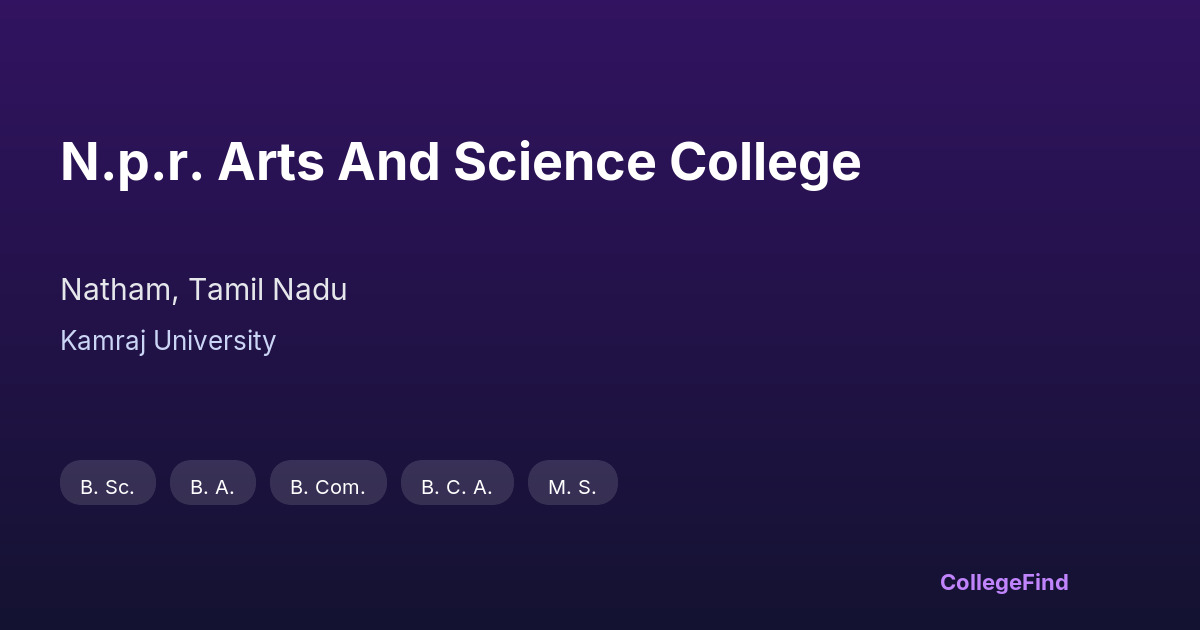Screen dimensions: 1200x630
Task: Click the N.p.r. Arts And Science College heading
Action: 460,162
